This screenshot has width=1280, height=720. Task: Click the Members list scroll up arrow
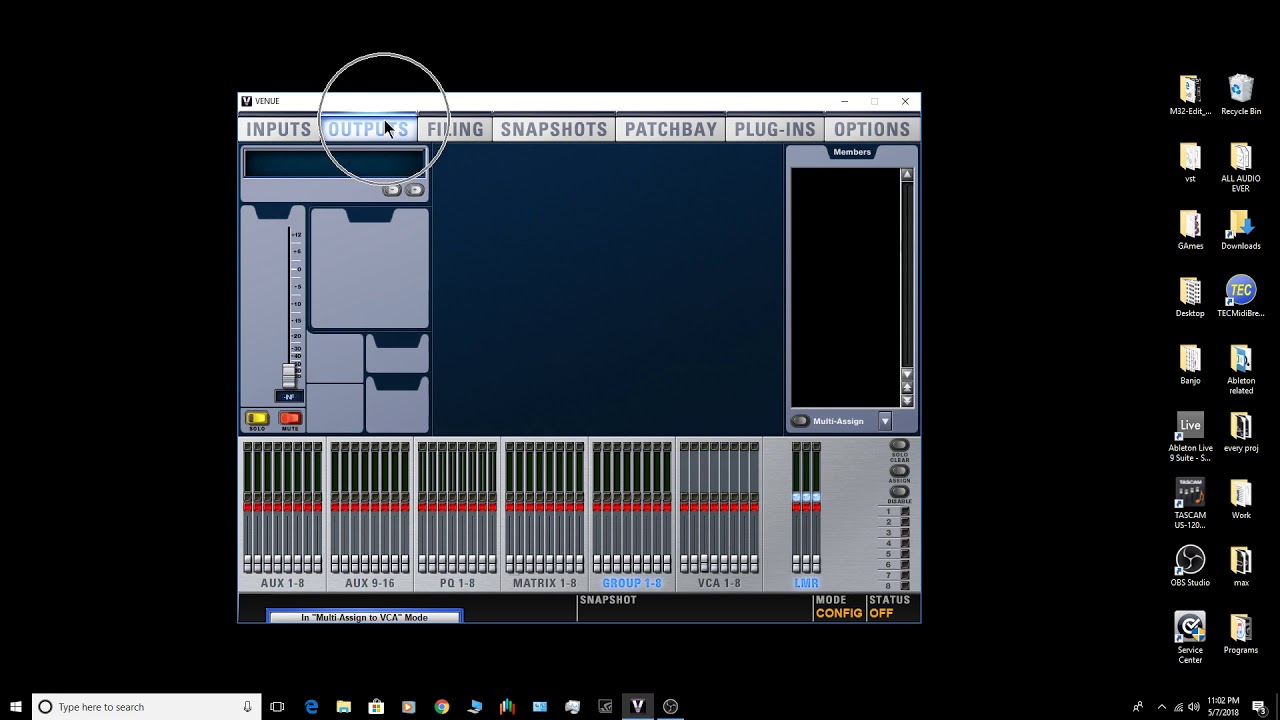[x=907, y=174]
